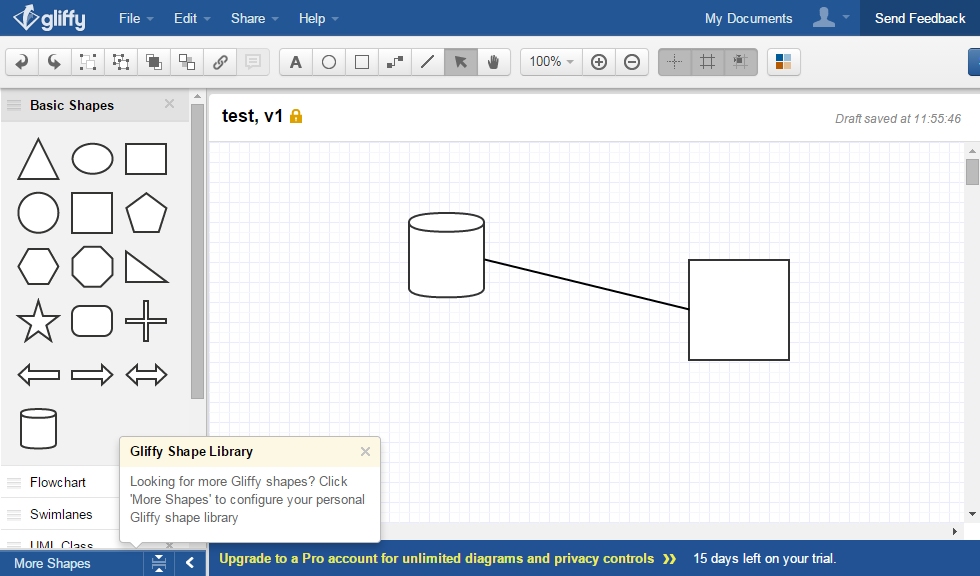Open My Documents link
980x576 pixels.
[x=748, y=18]
